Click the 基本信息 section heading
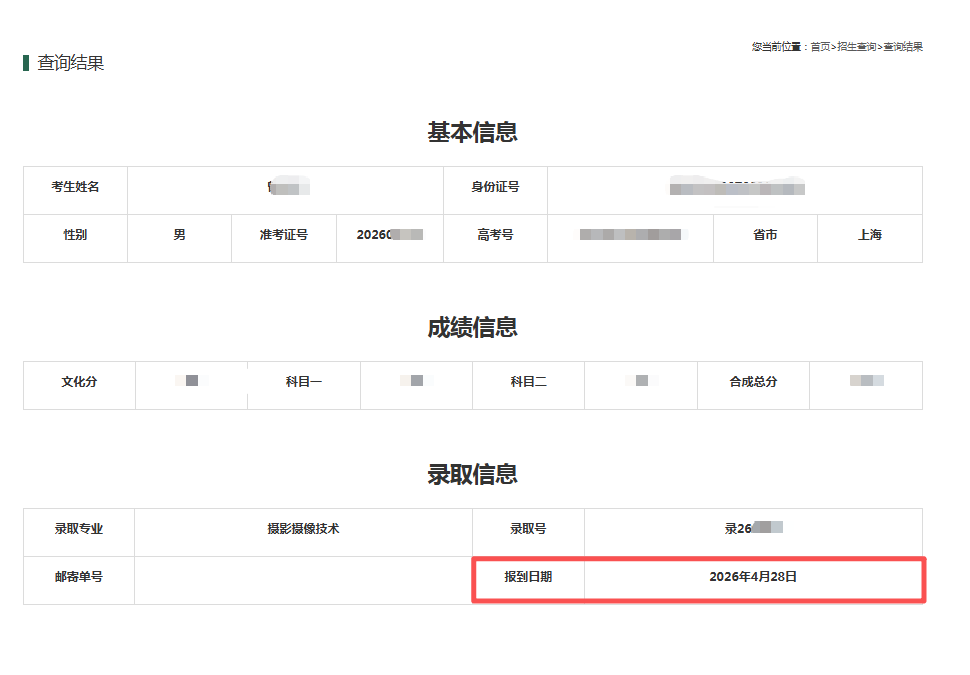Image resolution: width=970 pixels, height=675 pixels. click(472, 132)
